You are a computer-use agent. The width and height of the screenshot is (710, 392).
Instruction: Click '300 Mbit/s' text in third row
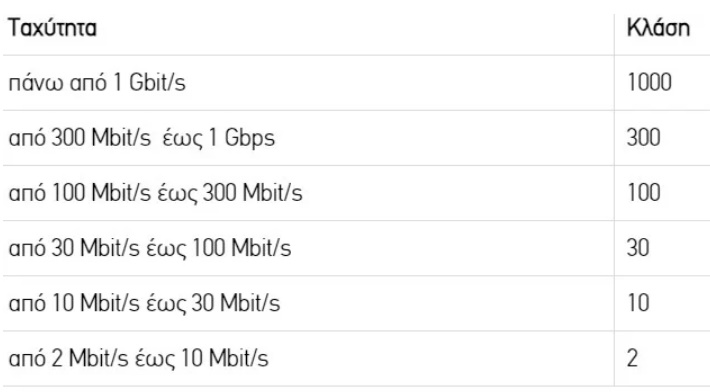252,193
